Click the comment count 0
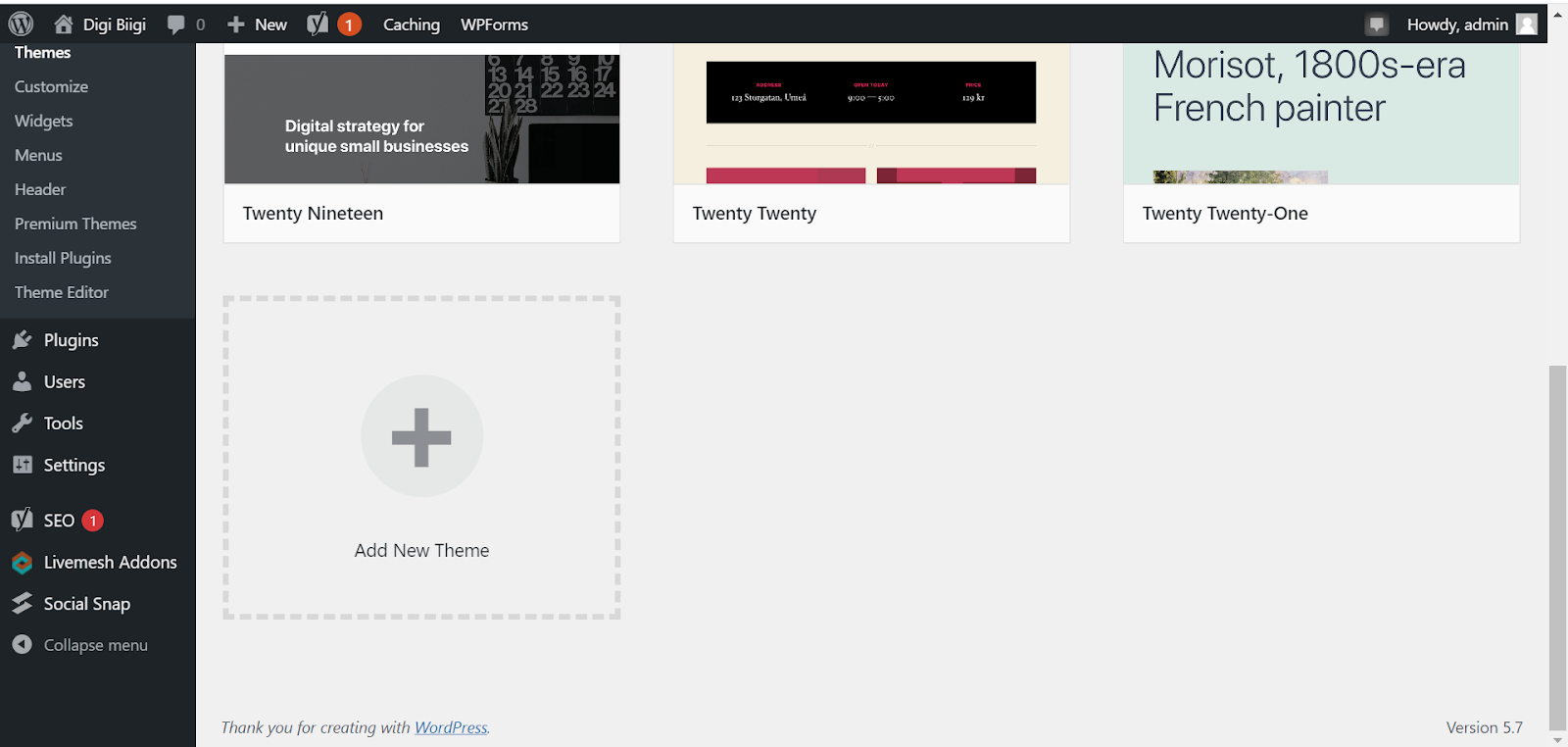Image resolution: width=1568 pixels, height=747 pixels. [201, 25]
